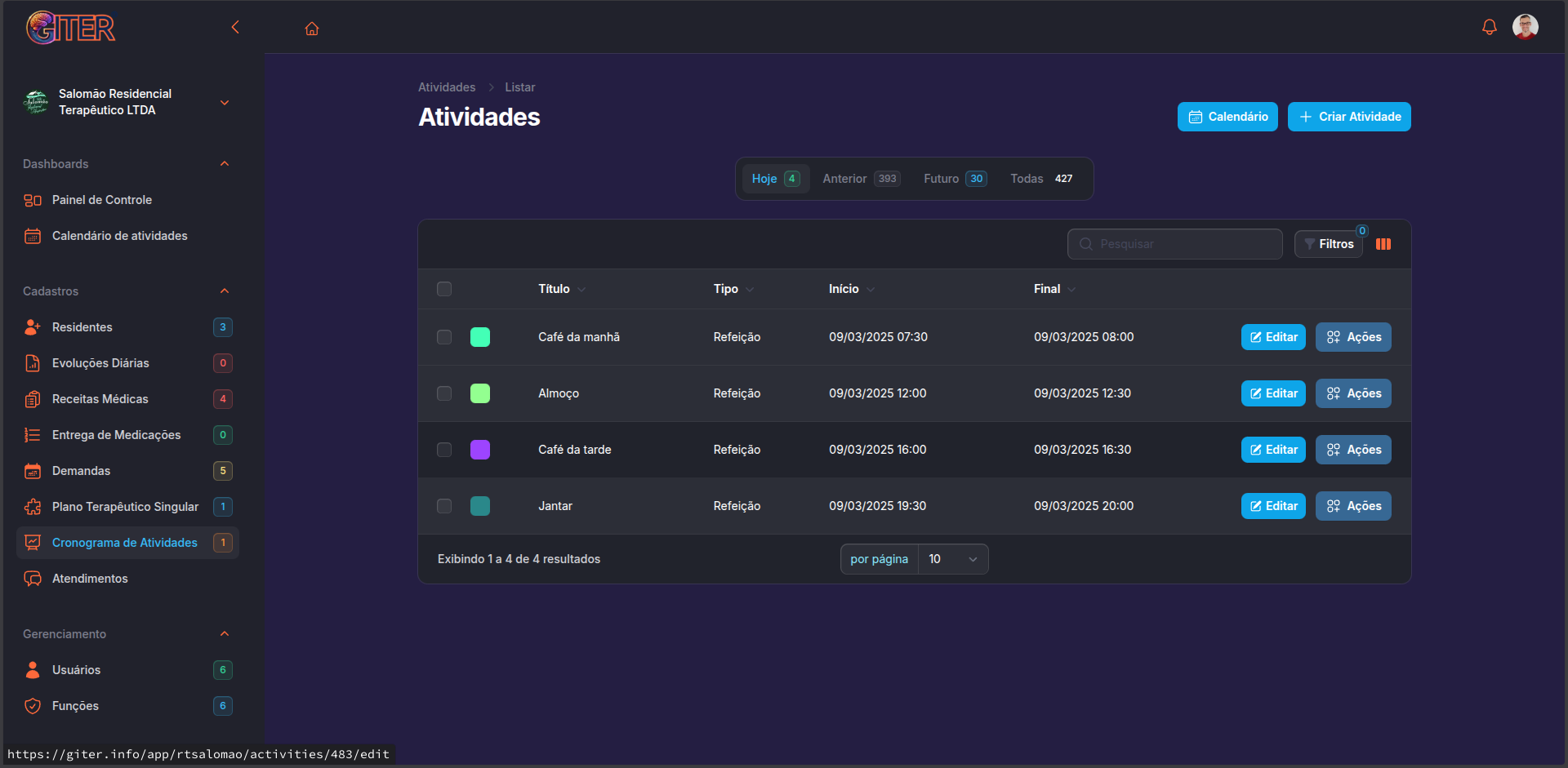Image resolution: width=1568 pixels, height=768 pixels.
Task: Open per-page count dropdown
Action: [953, 559]
